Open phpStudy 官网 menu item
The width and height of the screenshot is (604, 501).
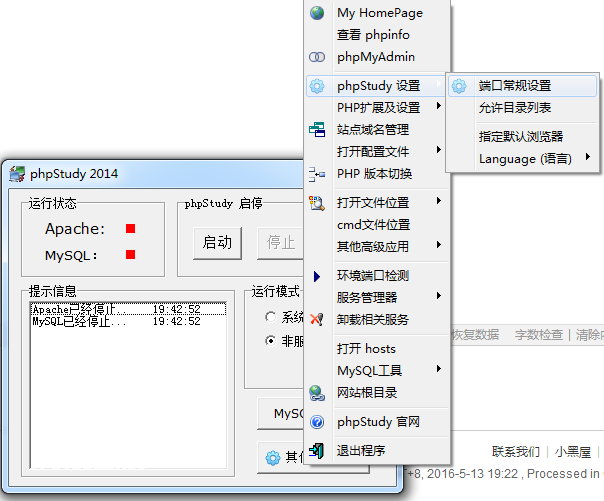click(378, 422)
